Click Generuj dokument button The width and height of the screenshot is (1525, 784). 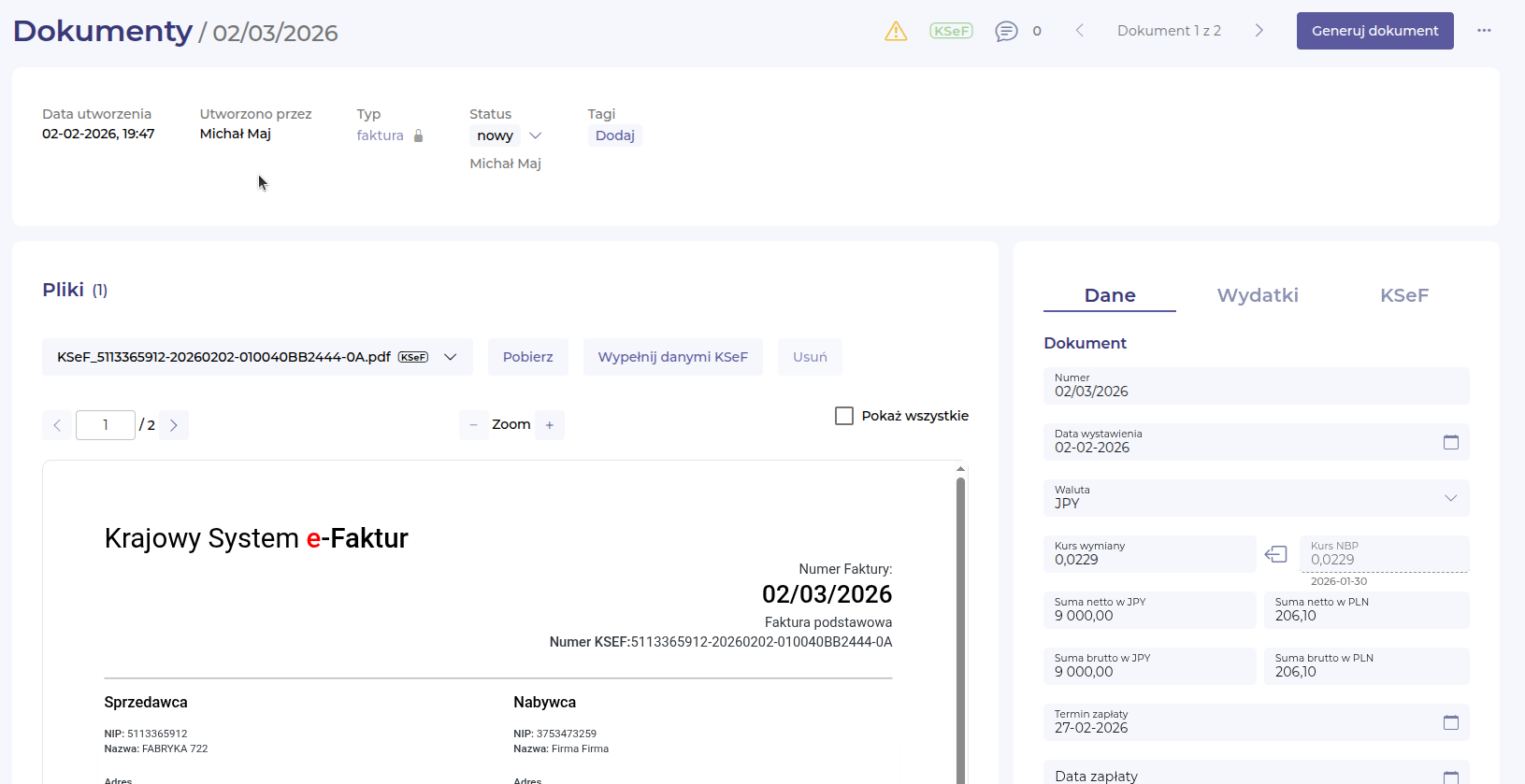pos(1375,31)
